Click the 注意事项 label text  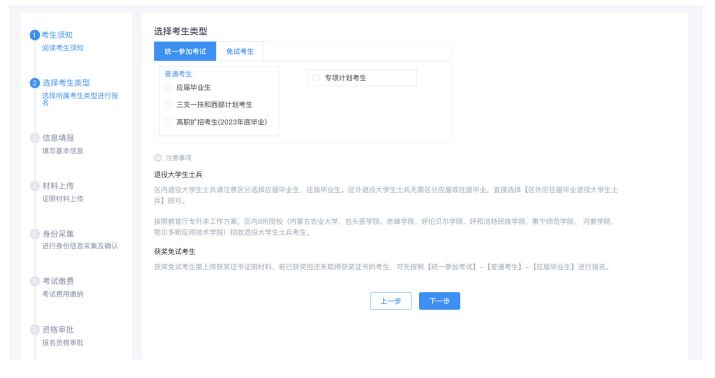tap(179, 158)
